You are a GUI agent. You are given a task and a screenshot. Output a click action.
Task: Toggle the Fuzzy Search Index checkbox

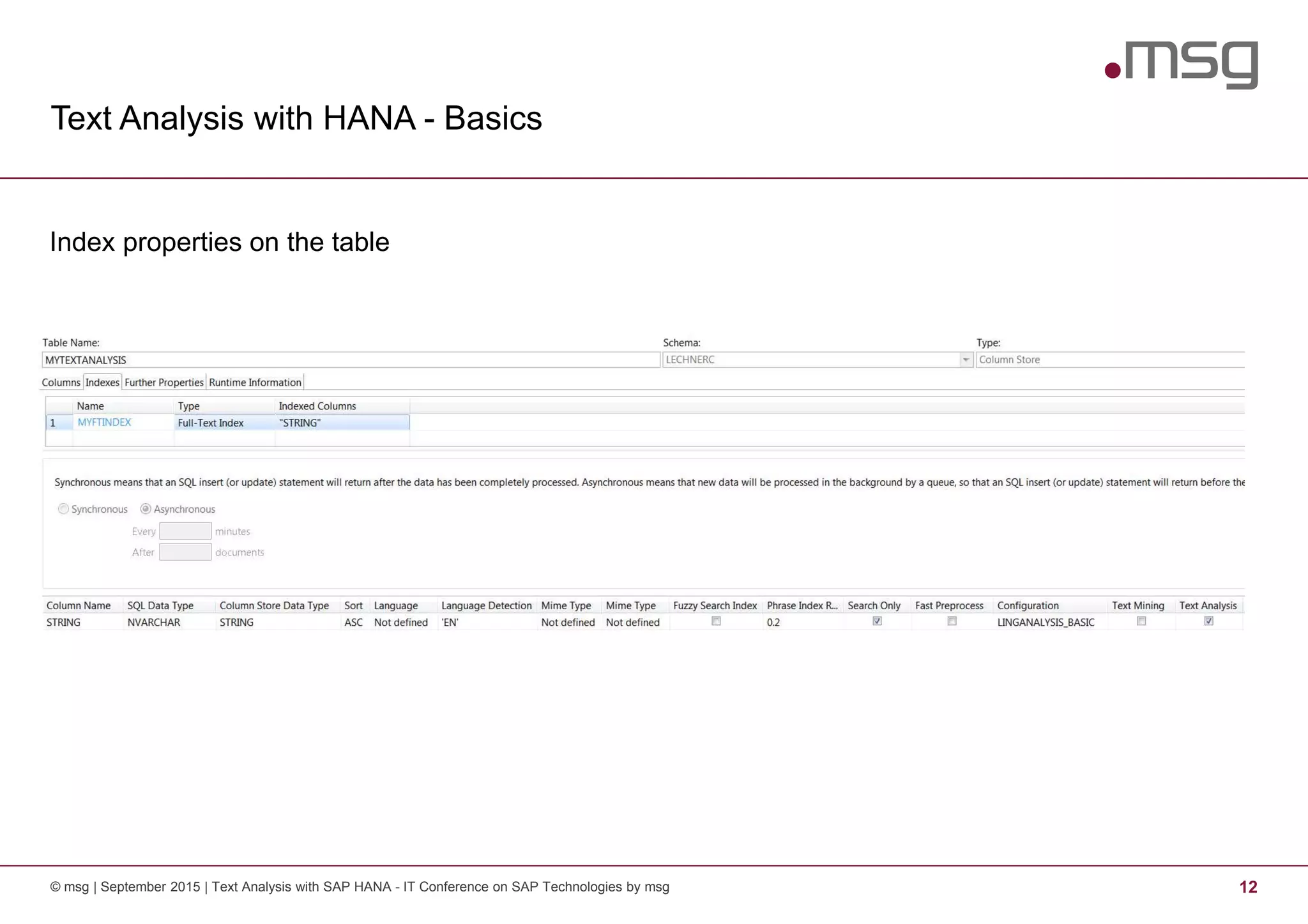(716, 621)
